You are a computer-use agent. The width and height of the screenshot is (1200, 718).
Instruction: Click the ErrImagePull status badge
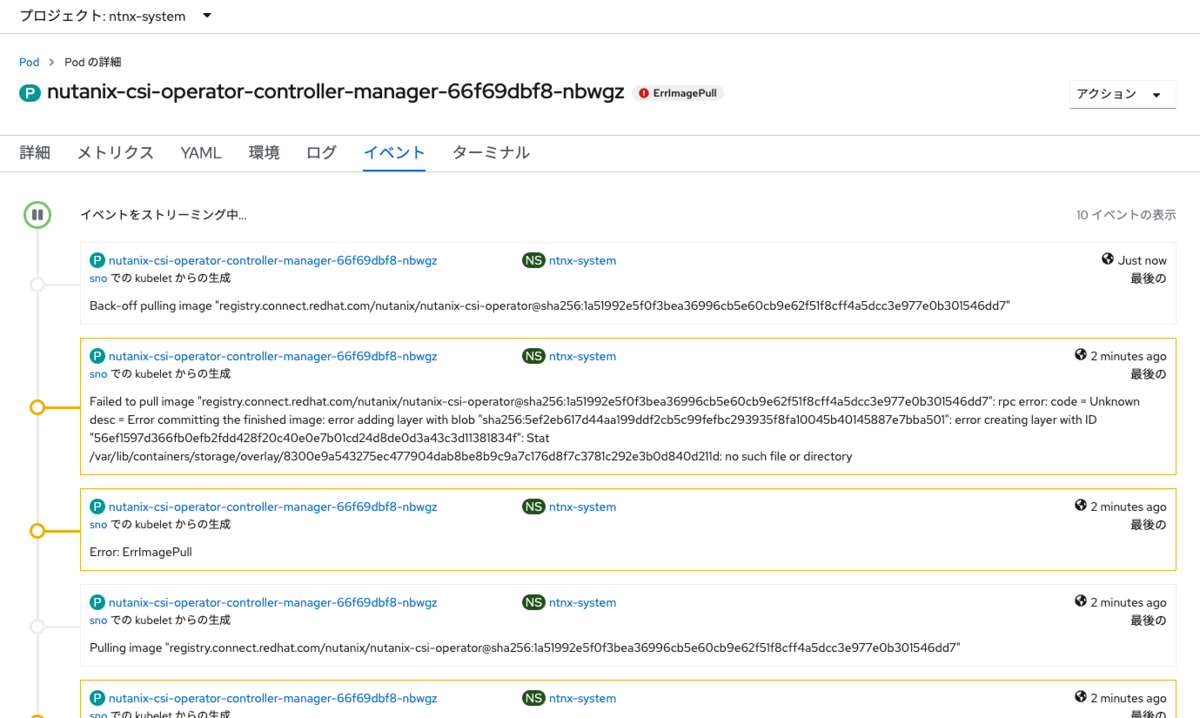click(x=678, y=93)
